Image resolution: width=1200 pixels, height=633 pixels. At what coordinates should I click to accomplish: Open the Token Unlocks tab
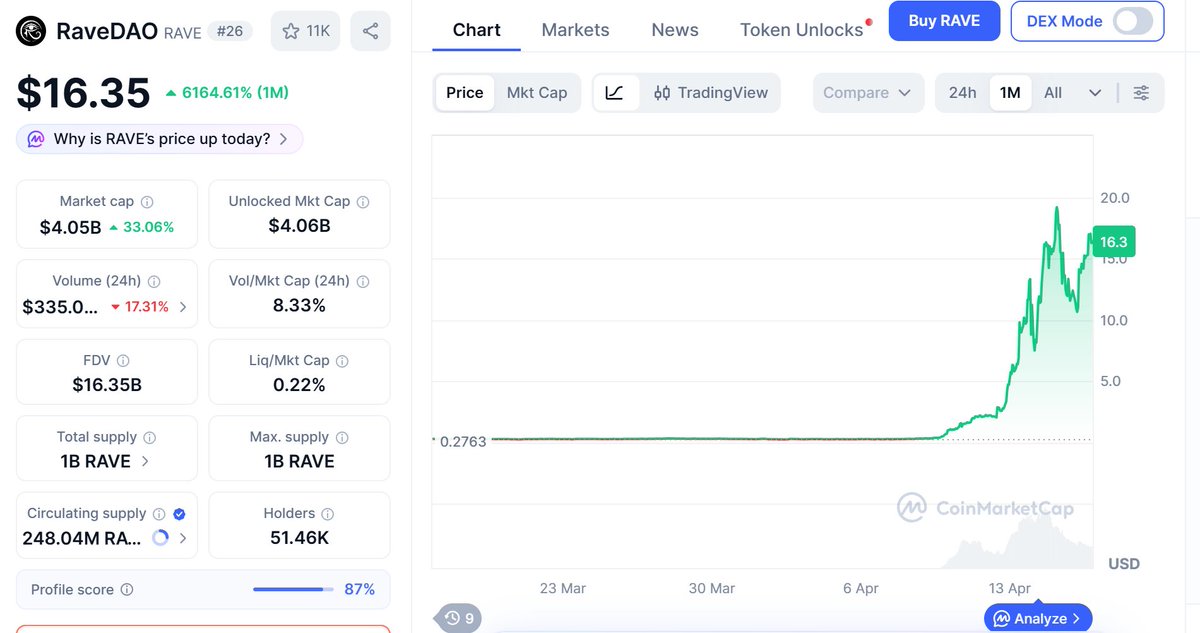tap(802, 30)
